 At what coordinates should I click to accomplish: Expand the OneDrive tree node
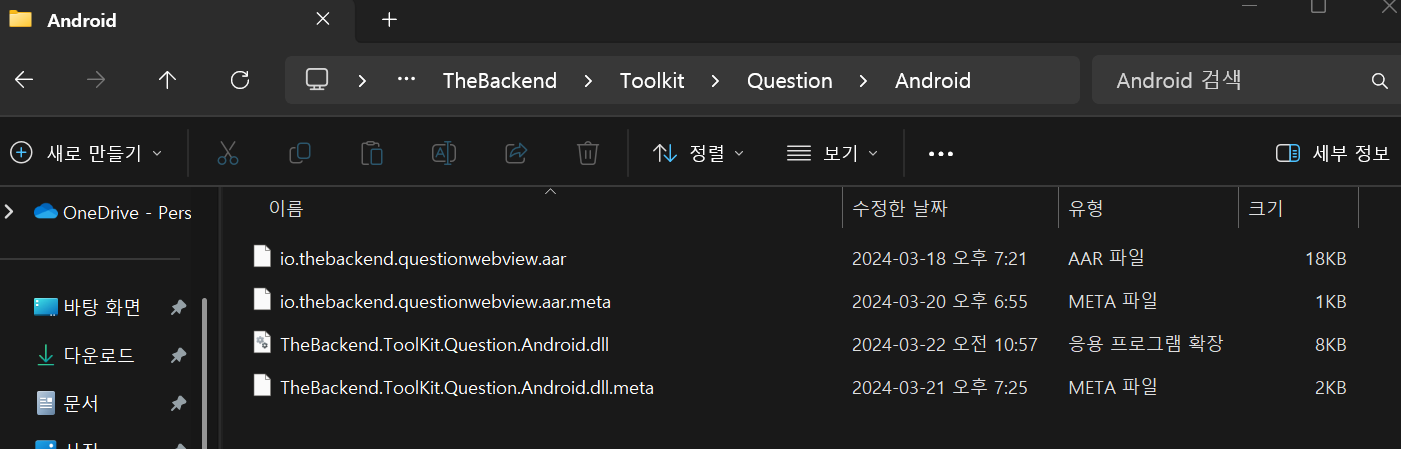(10, 211)
